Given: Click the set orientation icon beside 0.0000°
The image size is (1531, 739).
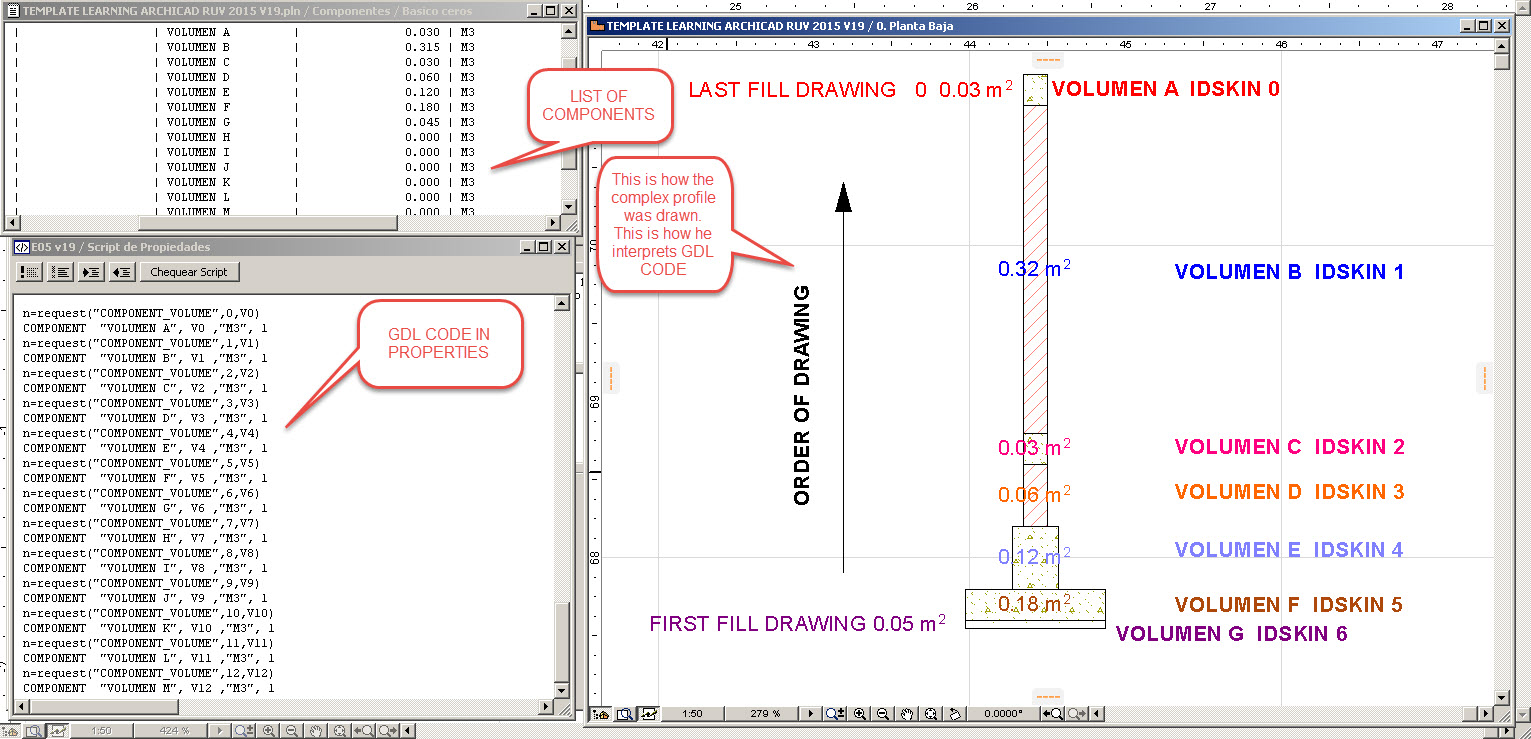Looking at the screenshot, I should pyautogui.click(x=955, y=714).
